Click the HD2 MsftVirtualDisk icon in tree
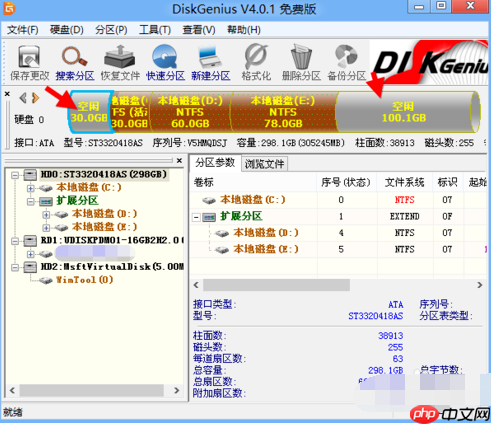Image resolution: width=491 pixels, height=424 pixels. 30,267
